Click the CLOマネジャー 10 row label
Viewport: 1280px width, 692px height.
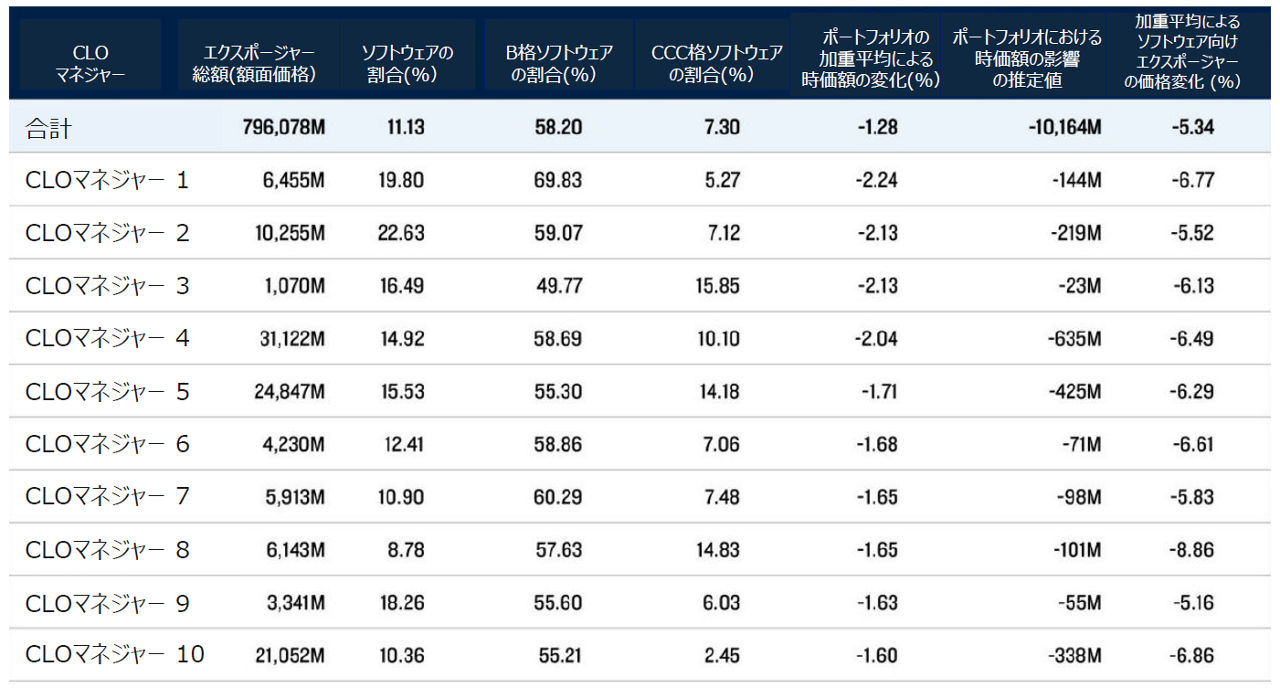coord(114,655)
